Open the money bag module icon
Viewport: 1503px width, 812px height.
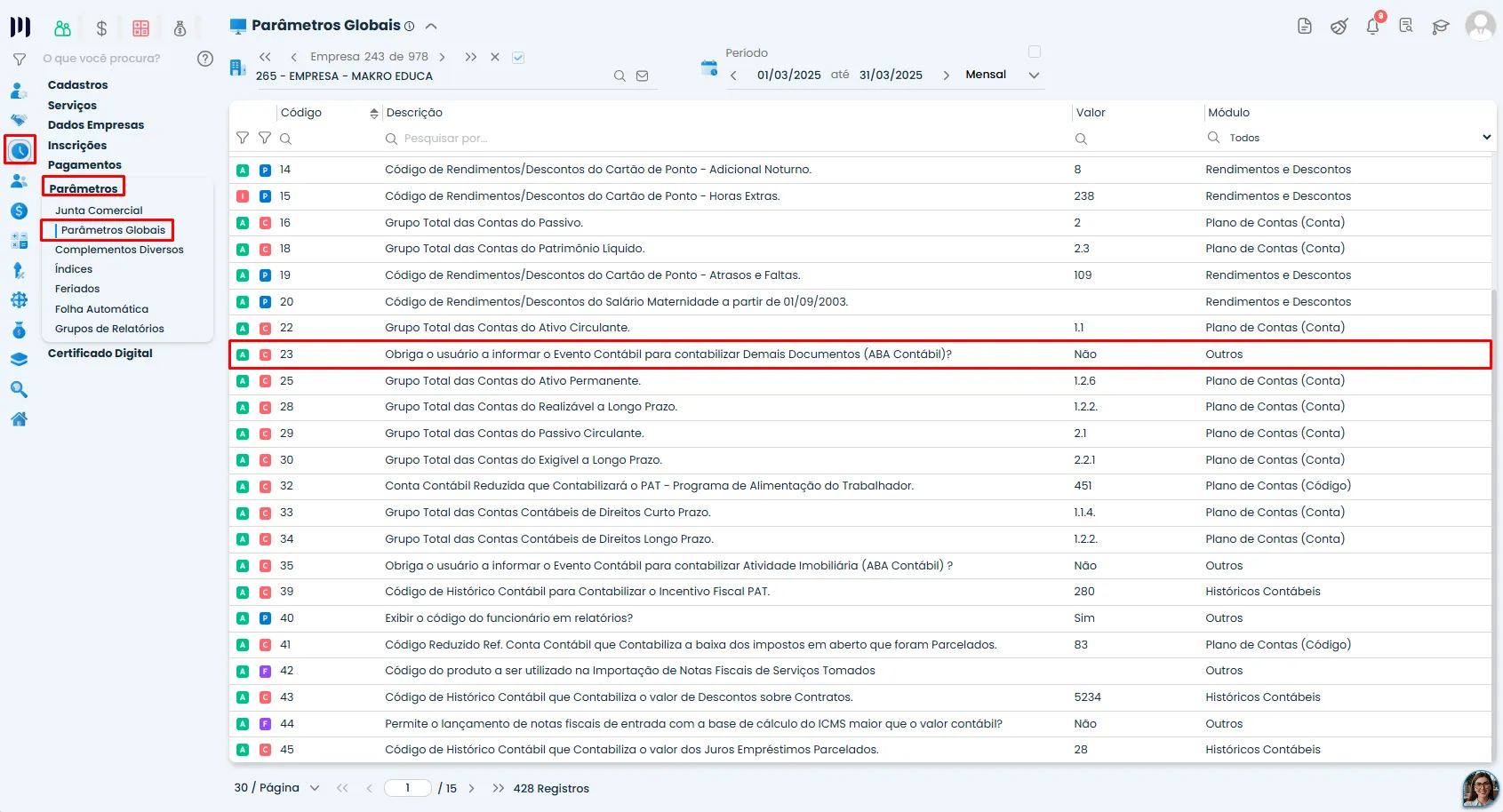point(180,28)
